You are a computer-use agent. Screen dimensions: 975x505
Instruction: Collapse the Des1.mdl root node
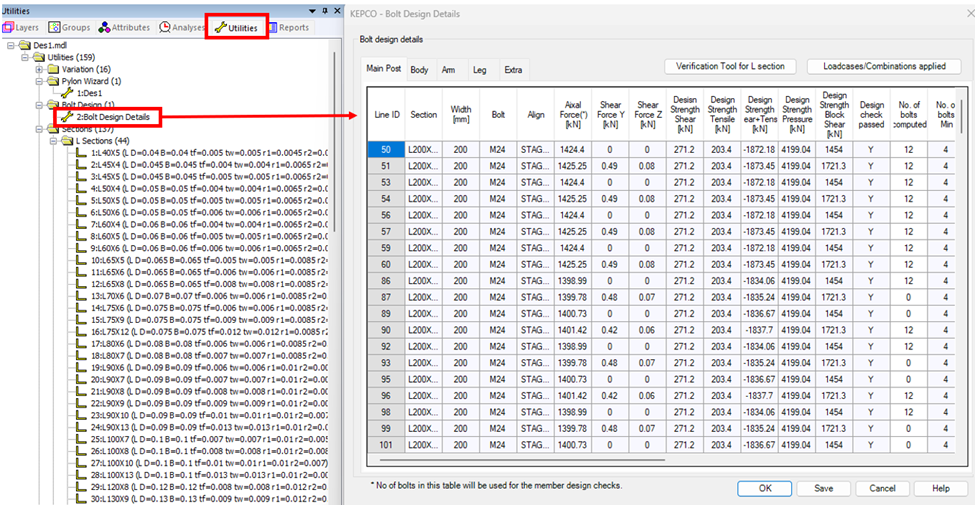pos(10,45)
